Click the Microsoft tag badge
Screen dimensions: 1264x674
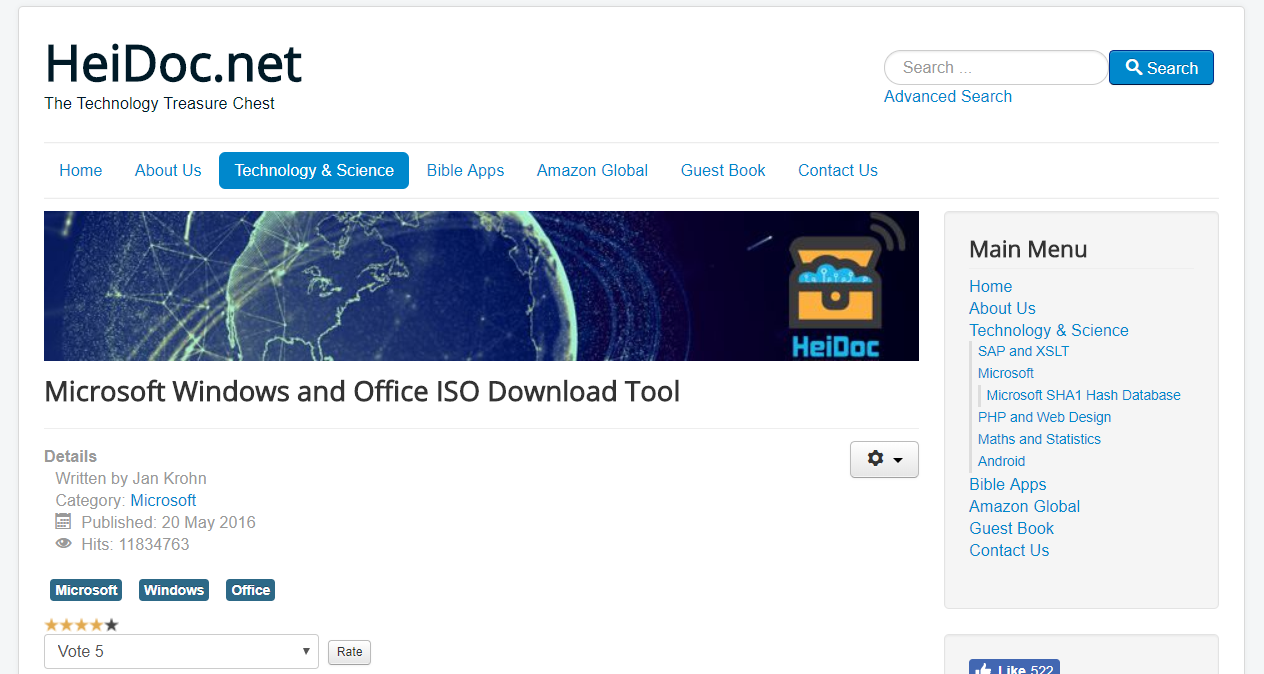click(86, 590)
